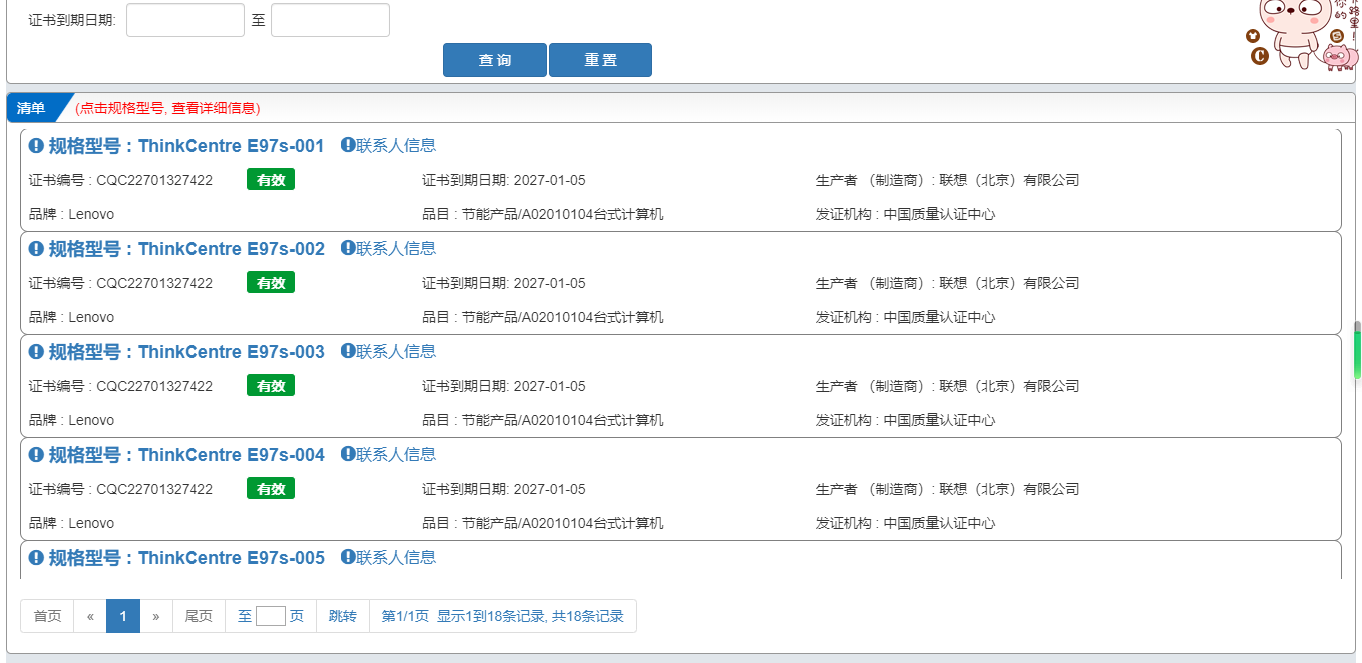Click info icon before E97s-002 规格型号
This screenshot has width=1362, height=663.
click(36, 249)
